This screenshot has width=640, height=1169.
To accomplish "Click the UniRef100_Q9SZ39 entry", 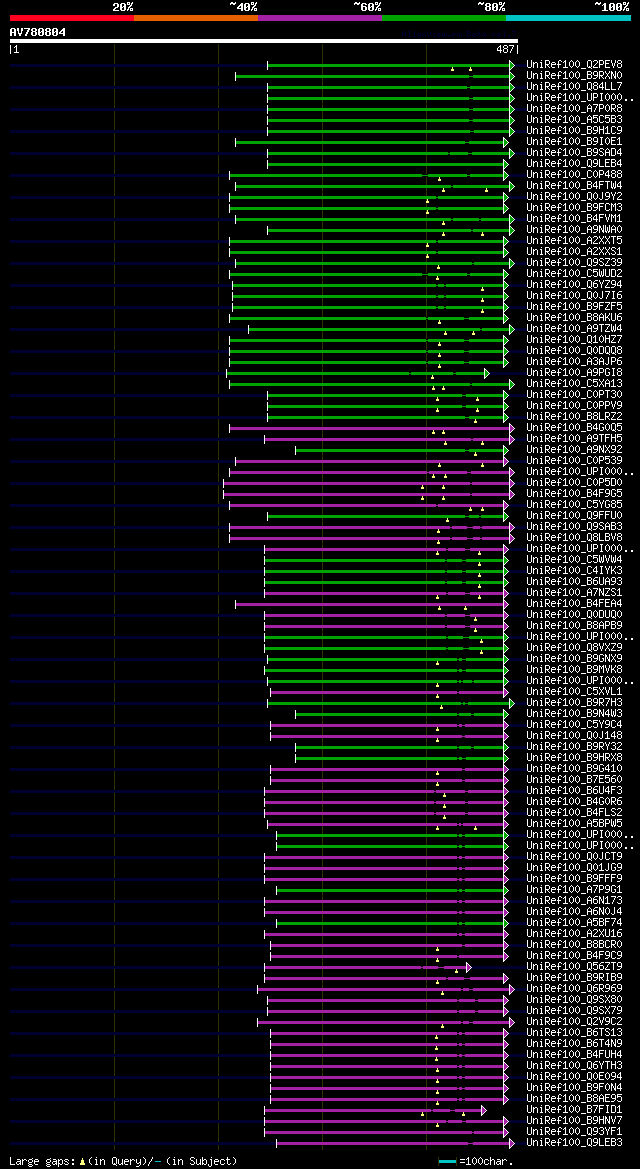I will (574, 262).
